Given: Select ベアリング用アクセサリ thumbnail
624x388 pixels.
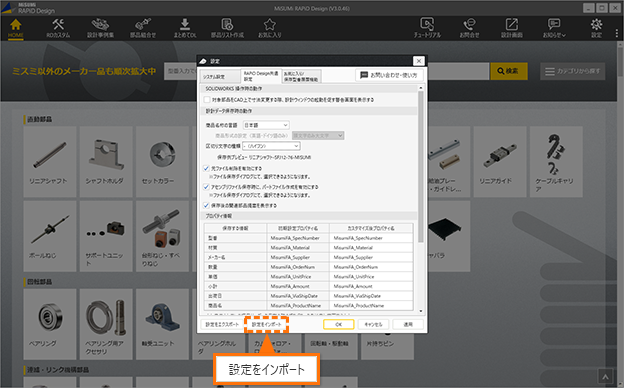Looking at the screenshot, I should pos(106,324).
